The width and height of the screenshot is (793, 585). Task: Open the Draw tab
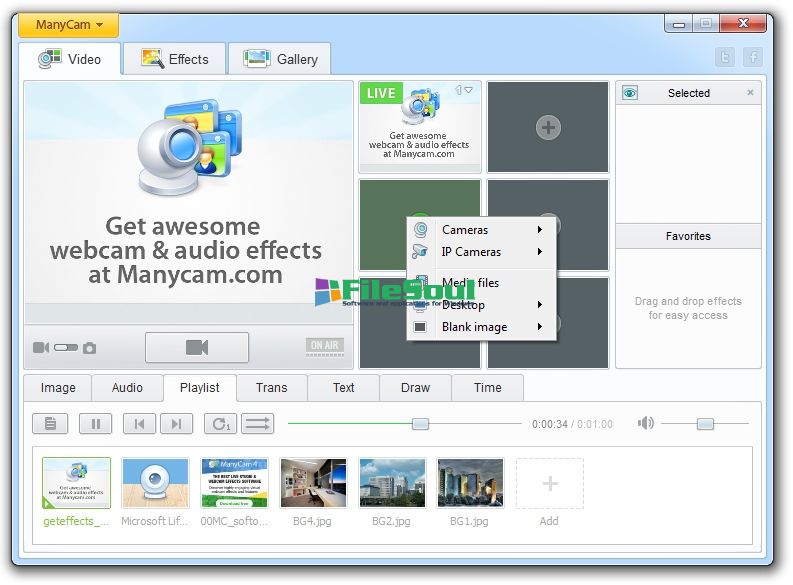coord(415,388)
